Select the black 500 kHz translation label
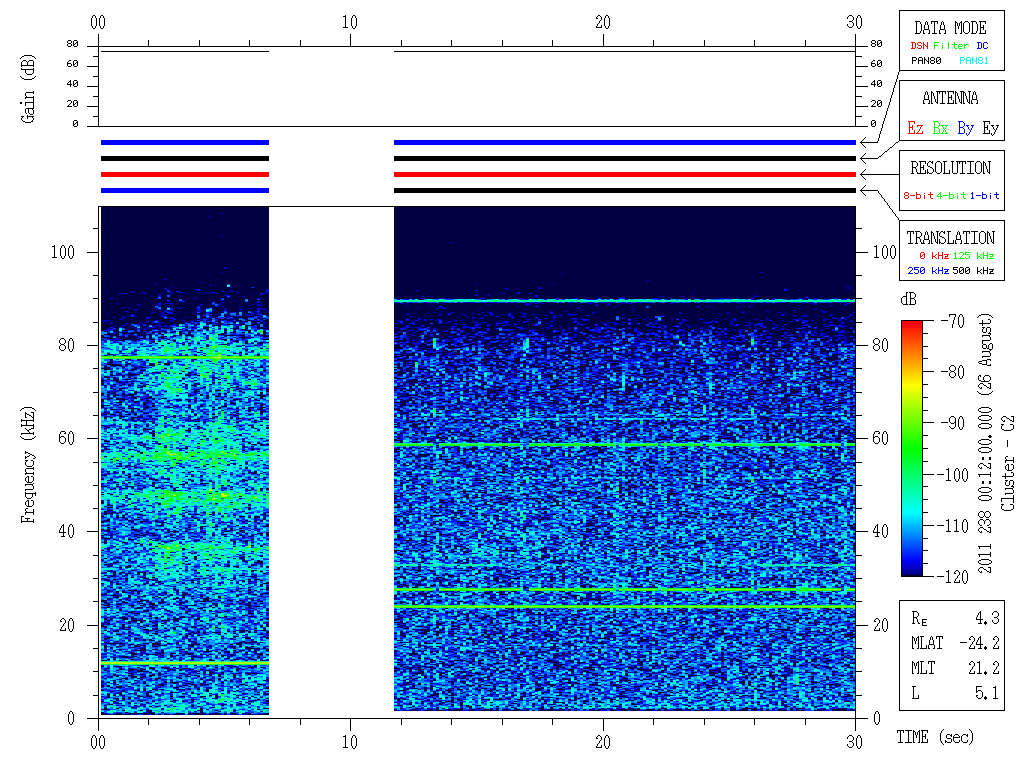Viewport: 1024px width, 768px height. (973, 270)
